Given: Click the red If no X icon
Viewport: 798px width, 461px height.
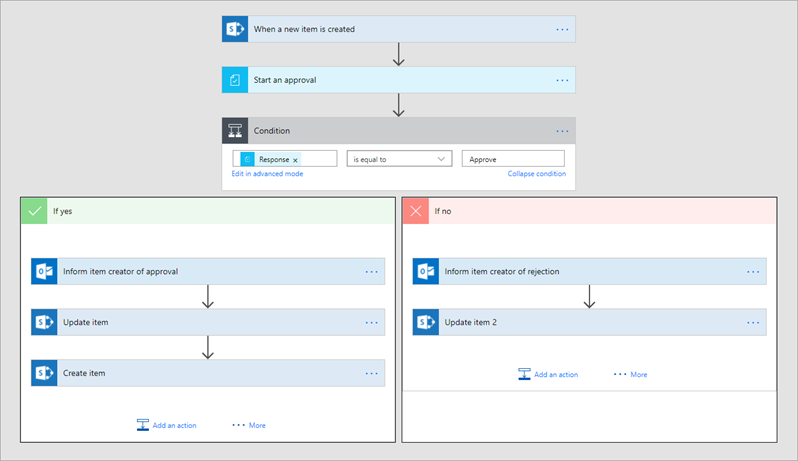Looking at the screenshot, I should [x=416, y=211].
